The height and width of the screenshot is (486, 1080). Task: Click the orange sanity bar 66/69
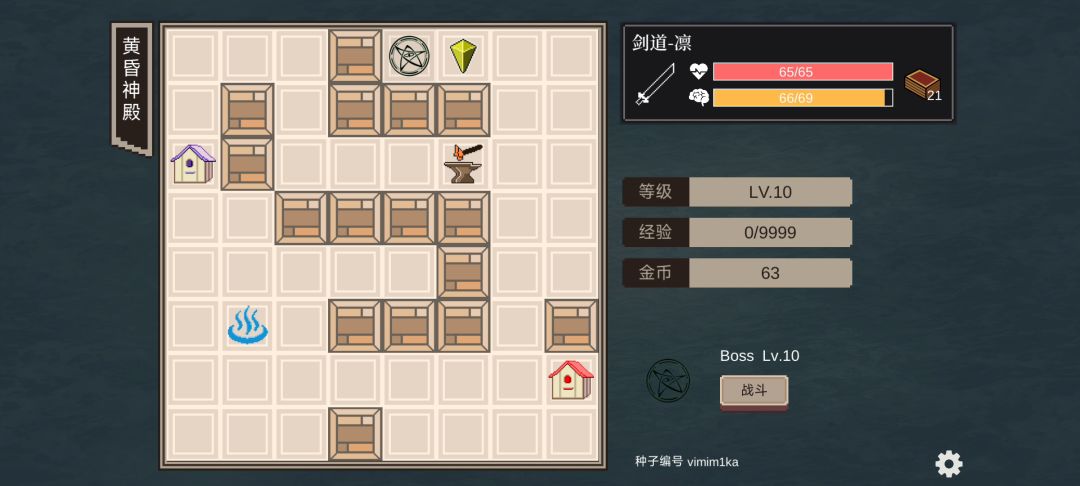click(803, 98)
